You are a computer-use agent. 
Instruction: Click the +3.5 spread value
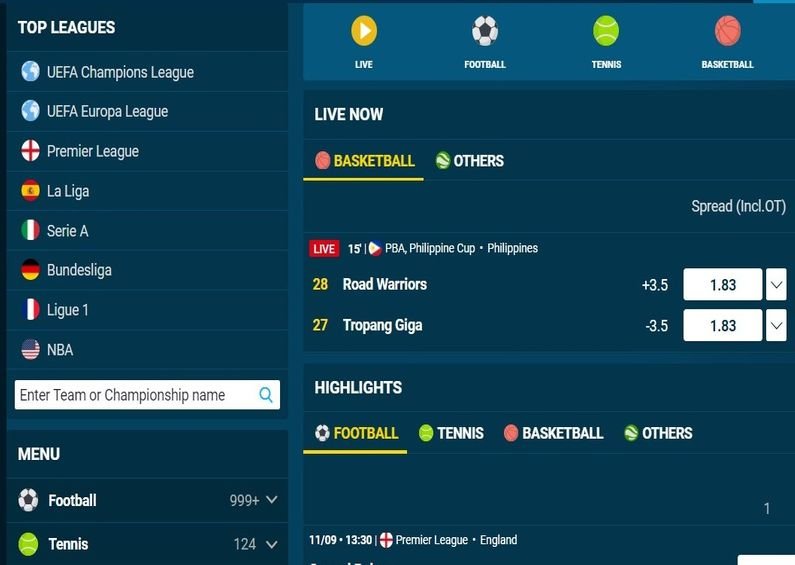point(655,285)
